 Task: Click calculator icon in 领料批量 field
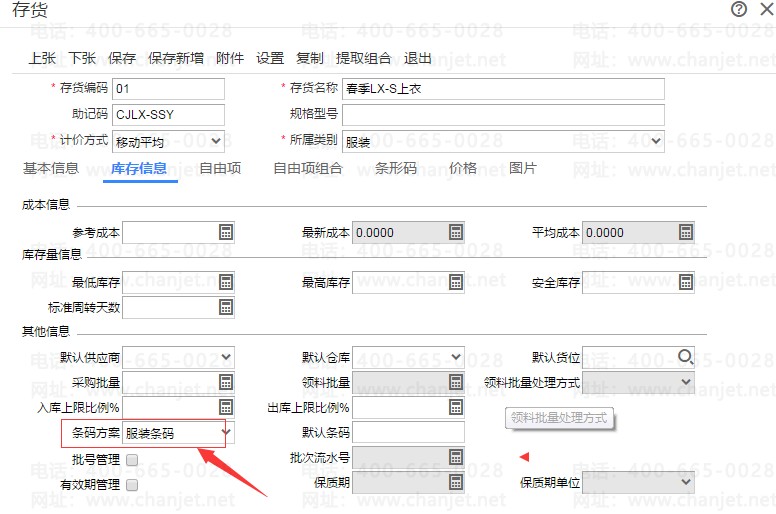pos(456,382)
